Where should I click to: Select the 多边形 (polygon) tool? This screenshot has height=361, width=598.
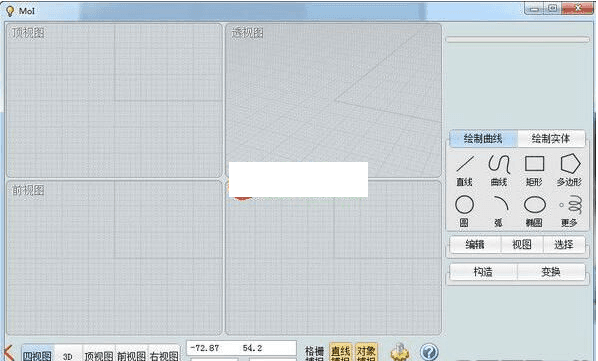[569, 170]
